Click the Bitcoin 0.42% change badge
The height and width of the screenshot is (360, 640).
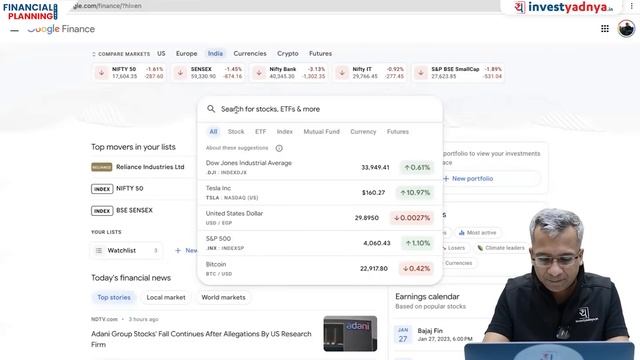416,269
